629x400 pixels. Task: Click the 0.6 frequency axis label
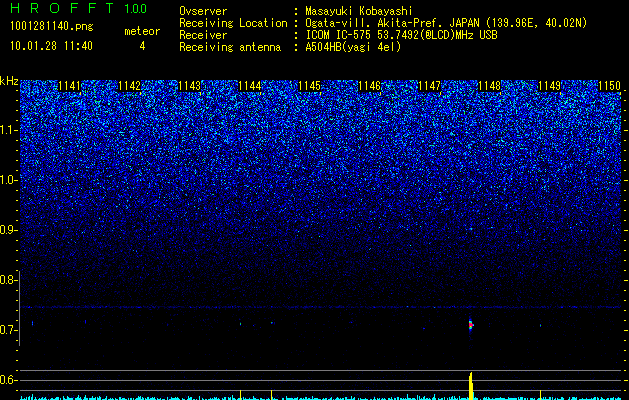pyautogui.click(x=7, y=380)
